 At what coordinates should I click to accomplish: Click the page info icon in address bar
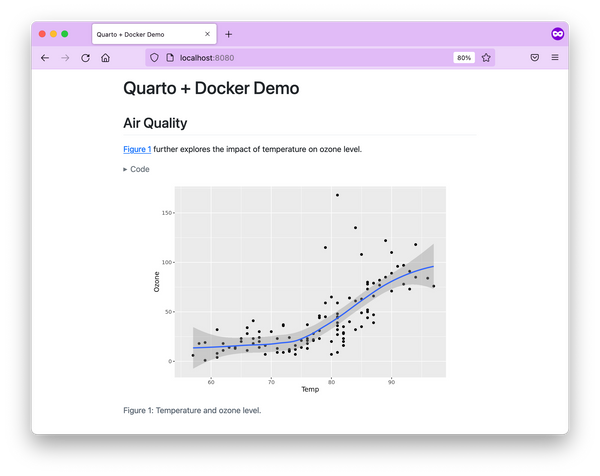pos(170,58)
